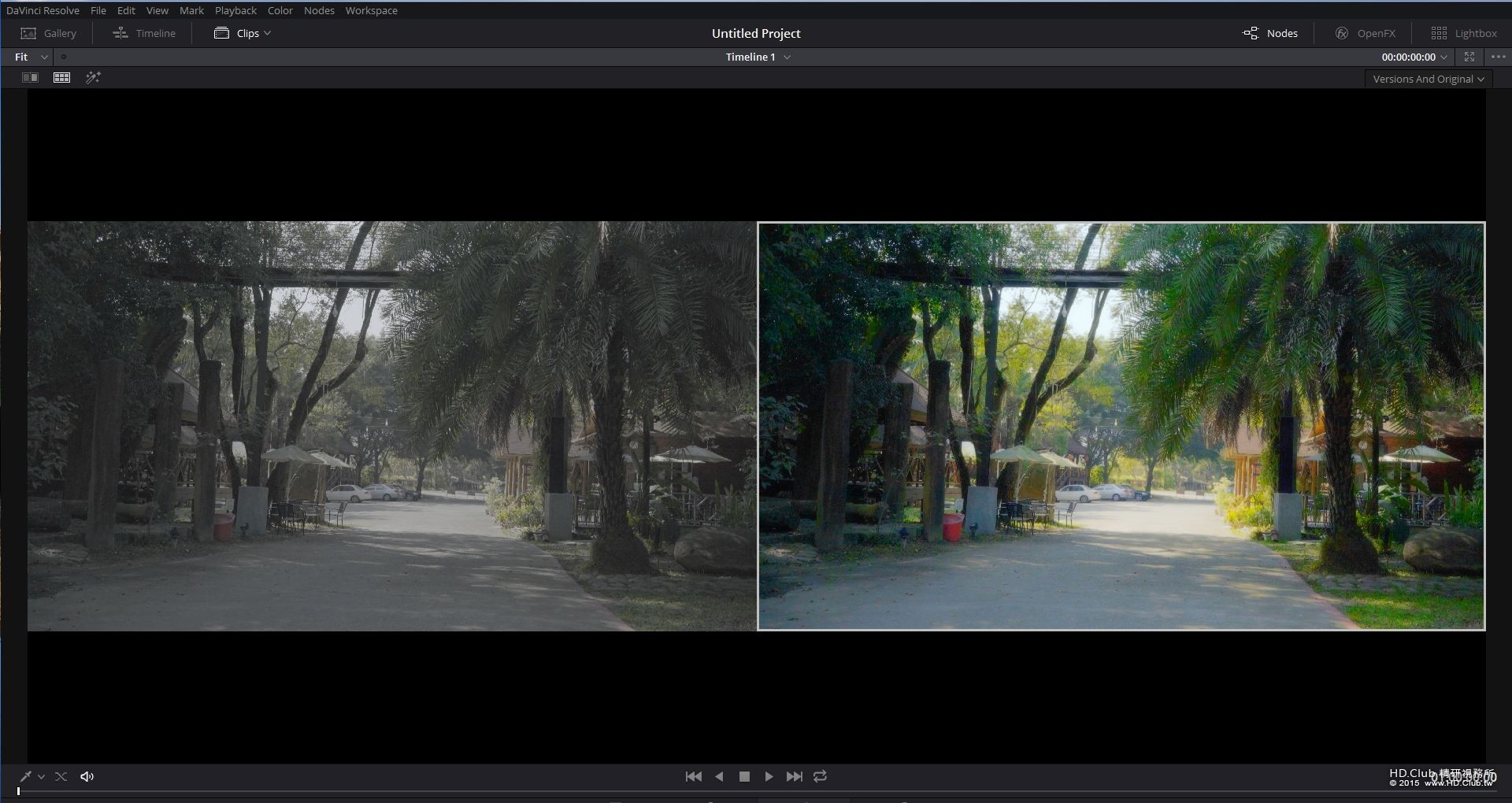This screenshot has height=803, width=1512.
Task: Open the Nodes menu
Action: click(x=319, y=10)
